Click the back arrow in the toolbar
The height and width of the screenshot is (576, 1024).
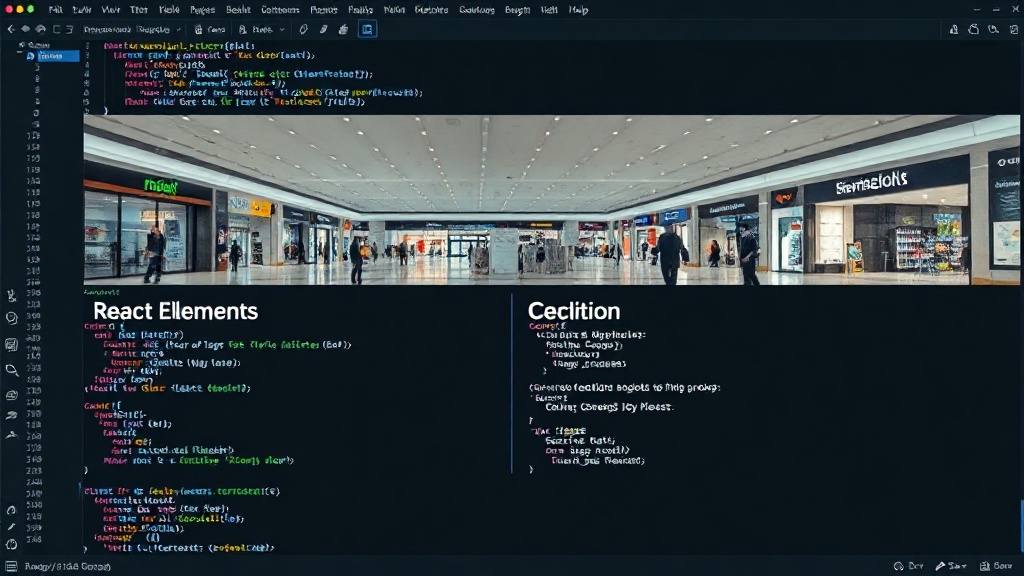coord(10,29)
